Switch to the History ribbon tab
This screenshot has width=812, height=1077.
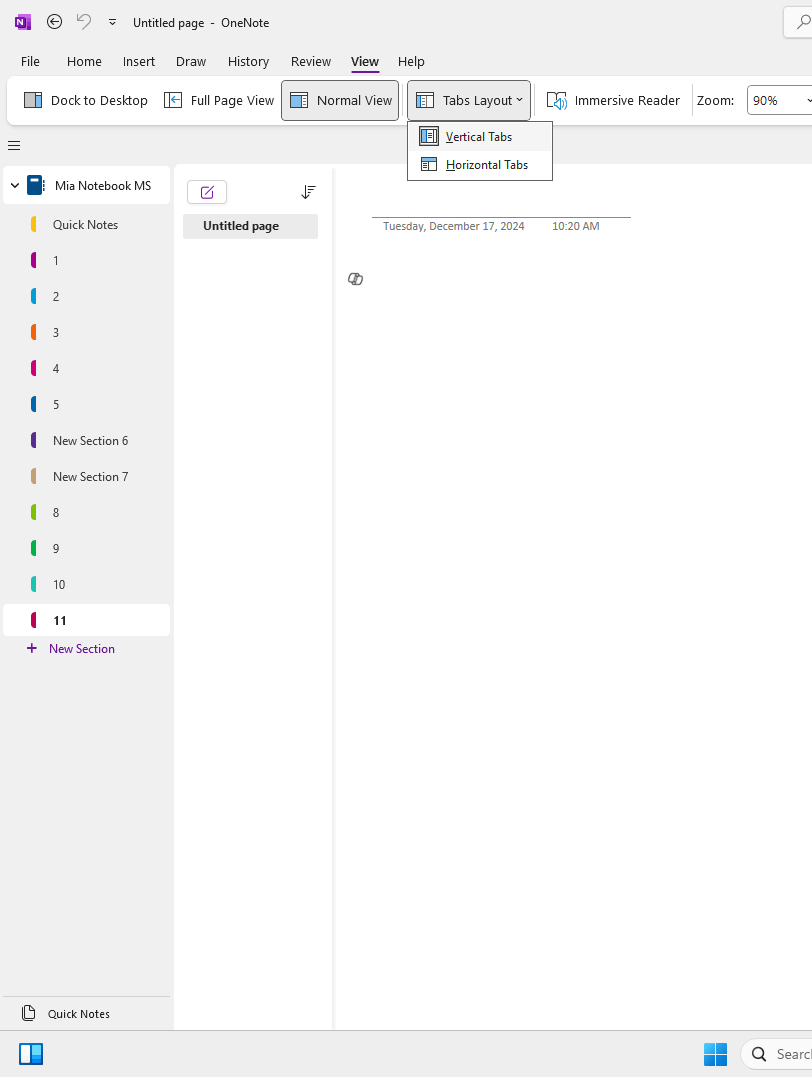coord(248,61)
